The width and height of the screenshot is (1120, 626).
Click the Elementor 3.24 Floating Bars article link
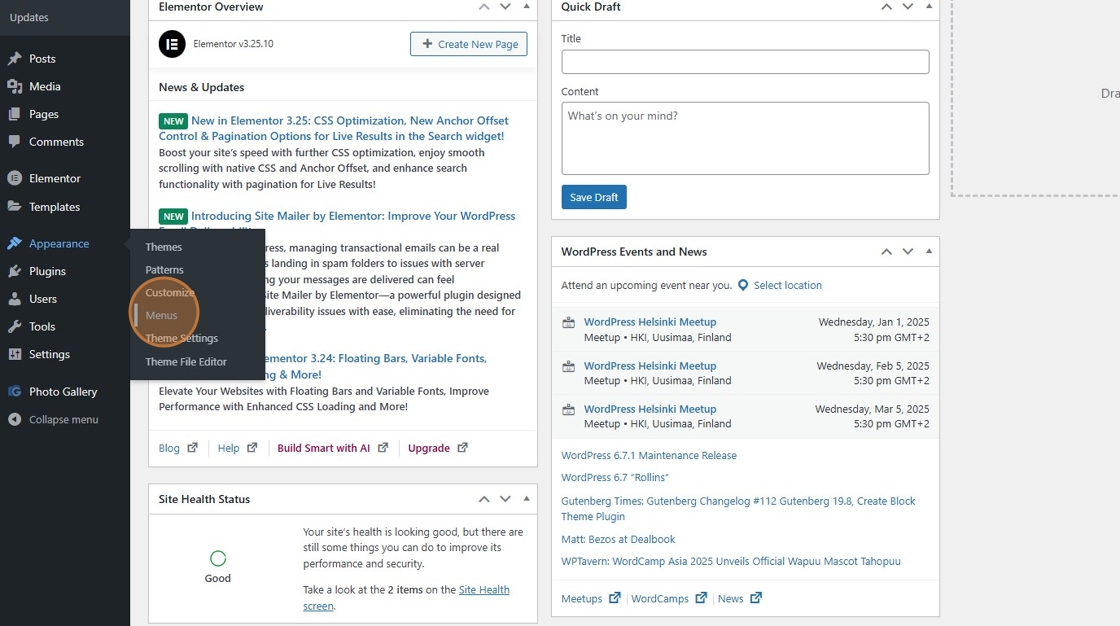376,367
